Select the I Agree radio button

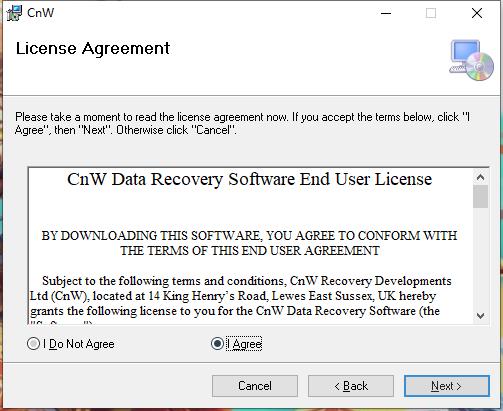pos(217,344)
